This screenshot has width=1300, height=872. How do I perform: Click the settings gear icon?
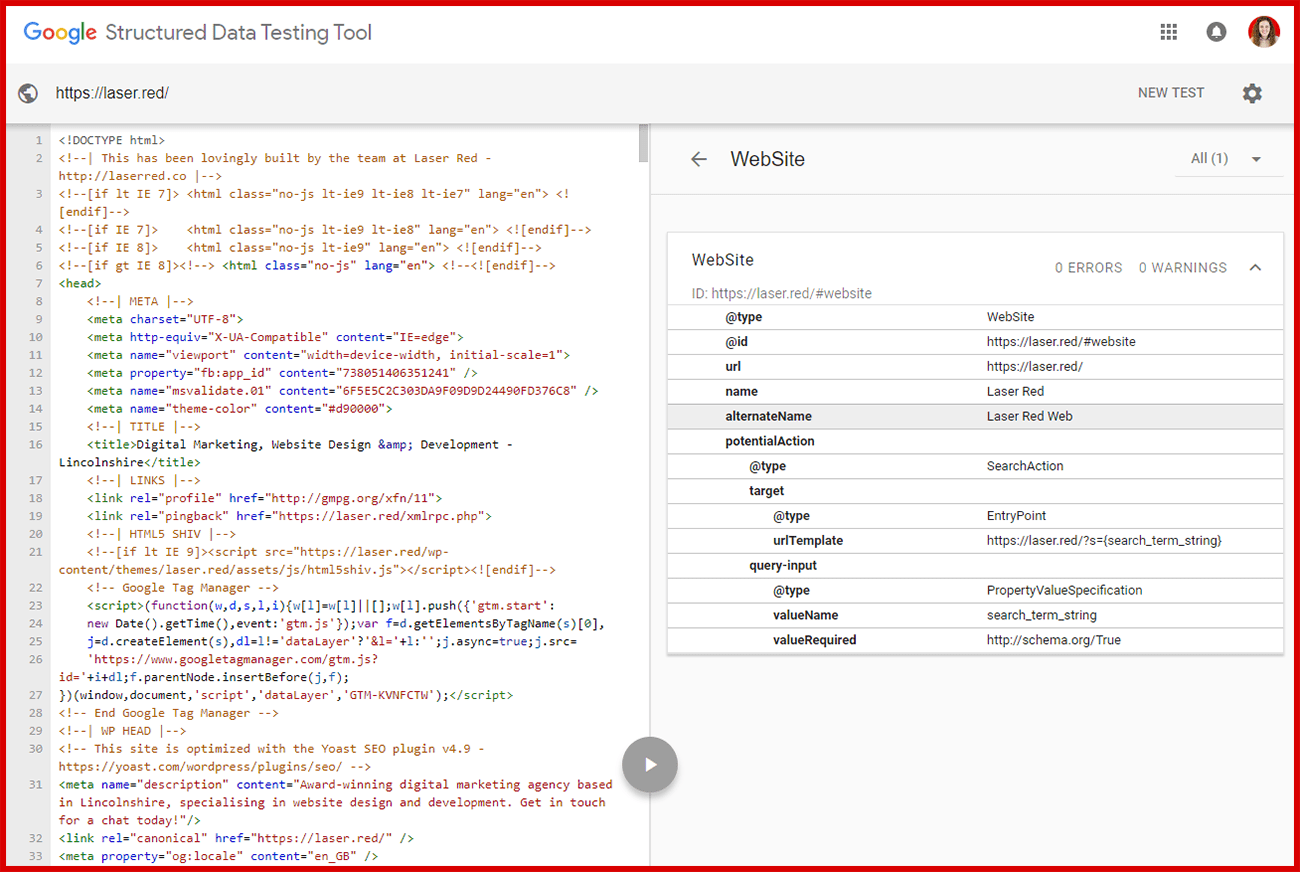point(1252,93)
